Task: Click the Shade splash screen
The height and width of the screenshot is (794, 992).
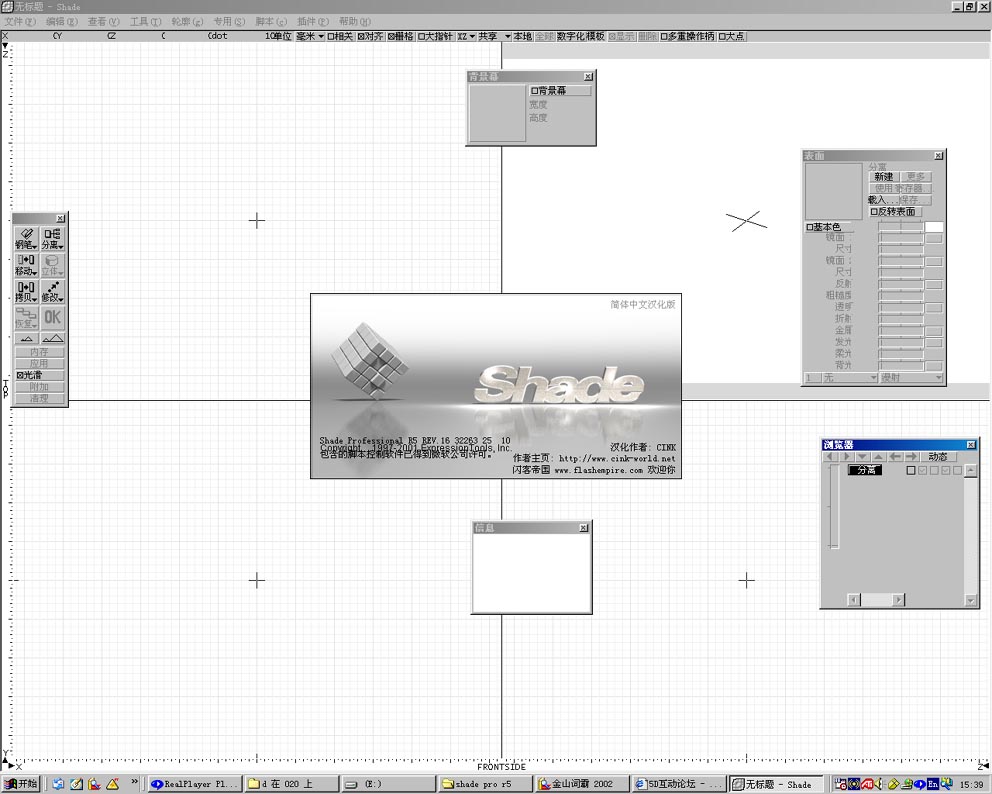Action: coord(496,386)
